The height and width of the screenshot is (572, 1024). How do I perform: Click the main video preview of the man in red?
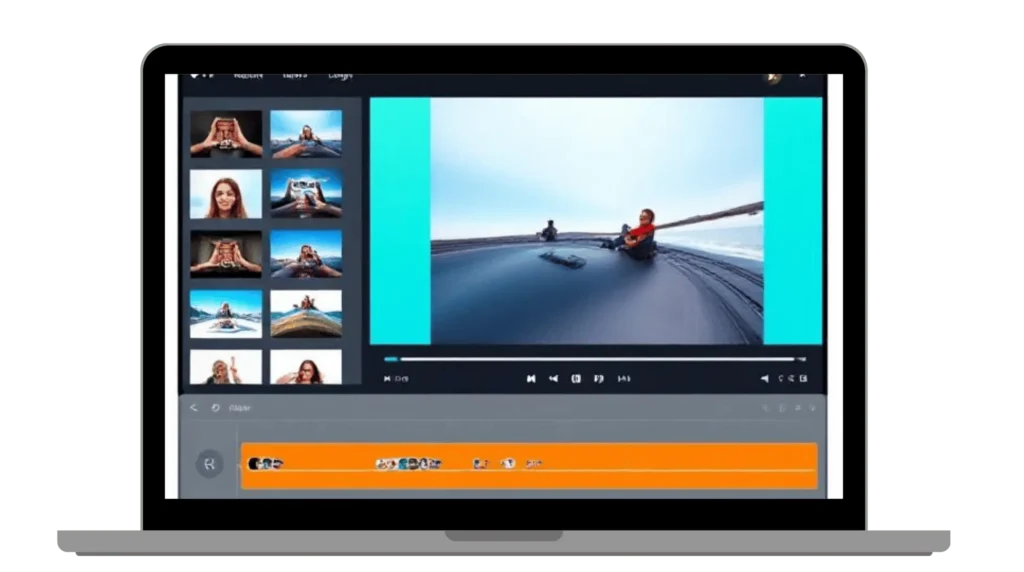tap(596, 221)
